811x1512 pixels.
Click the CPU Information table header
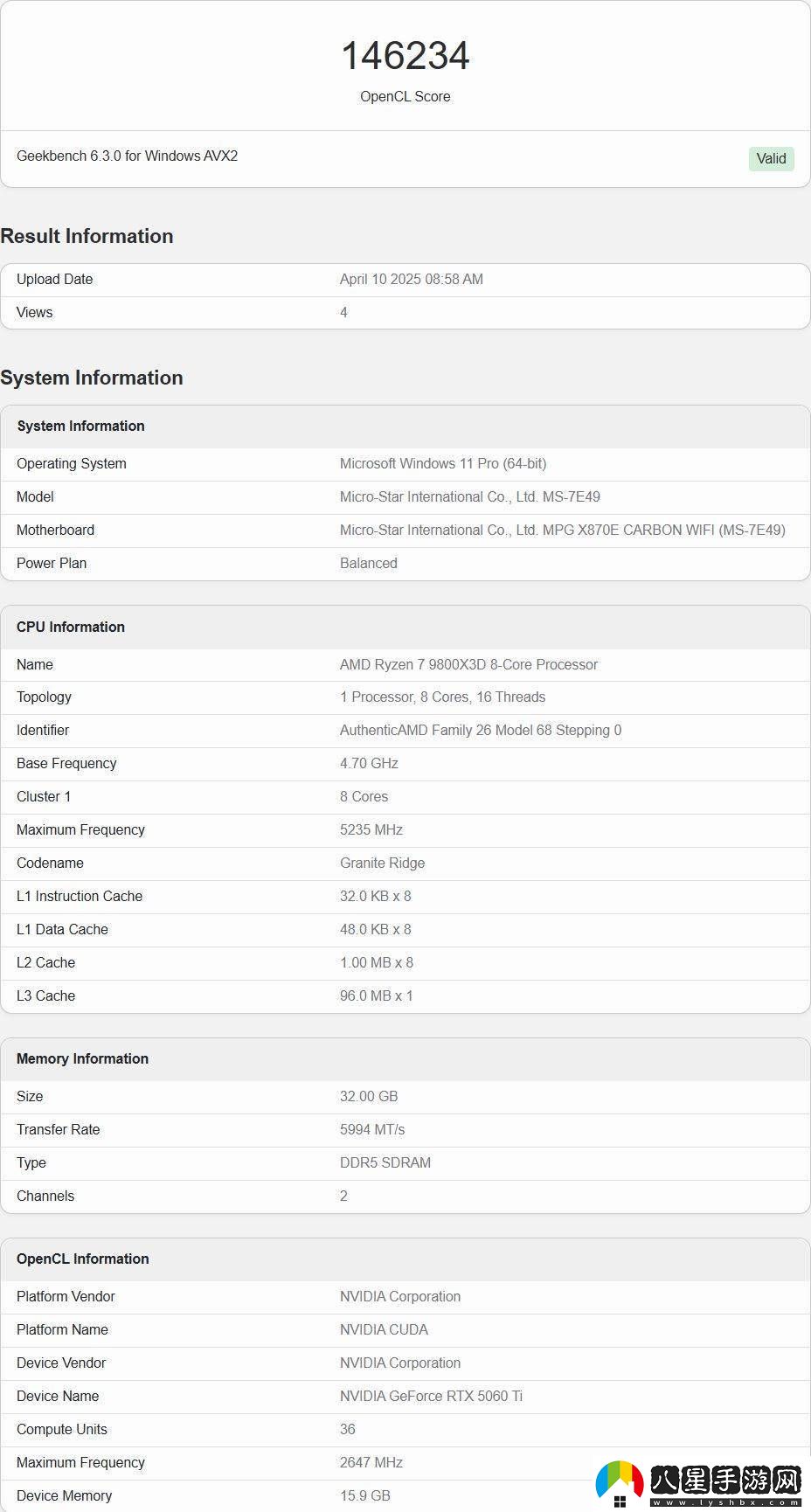click(x=71, y=627)
